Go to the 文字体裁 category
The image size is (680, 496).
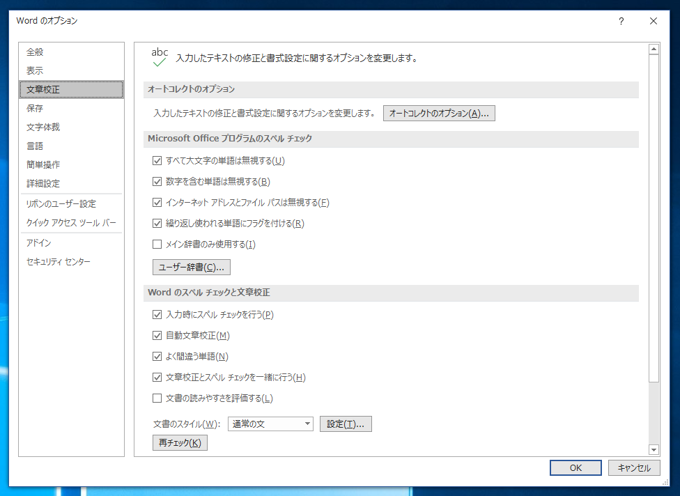tap(71, 127)
